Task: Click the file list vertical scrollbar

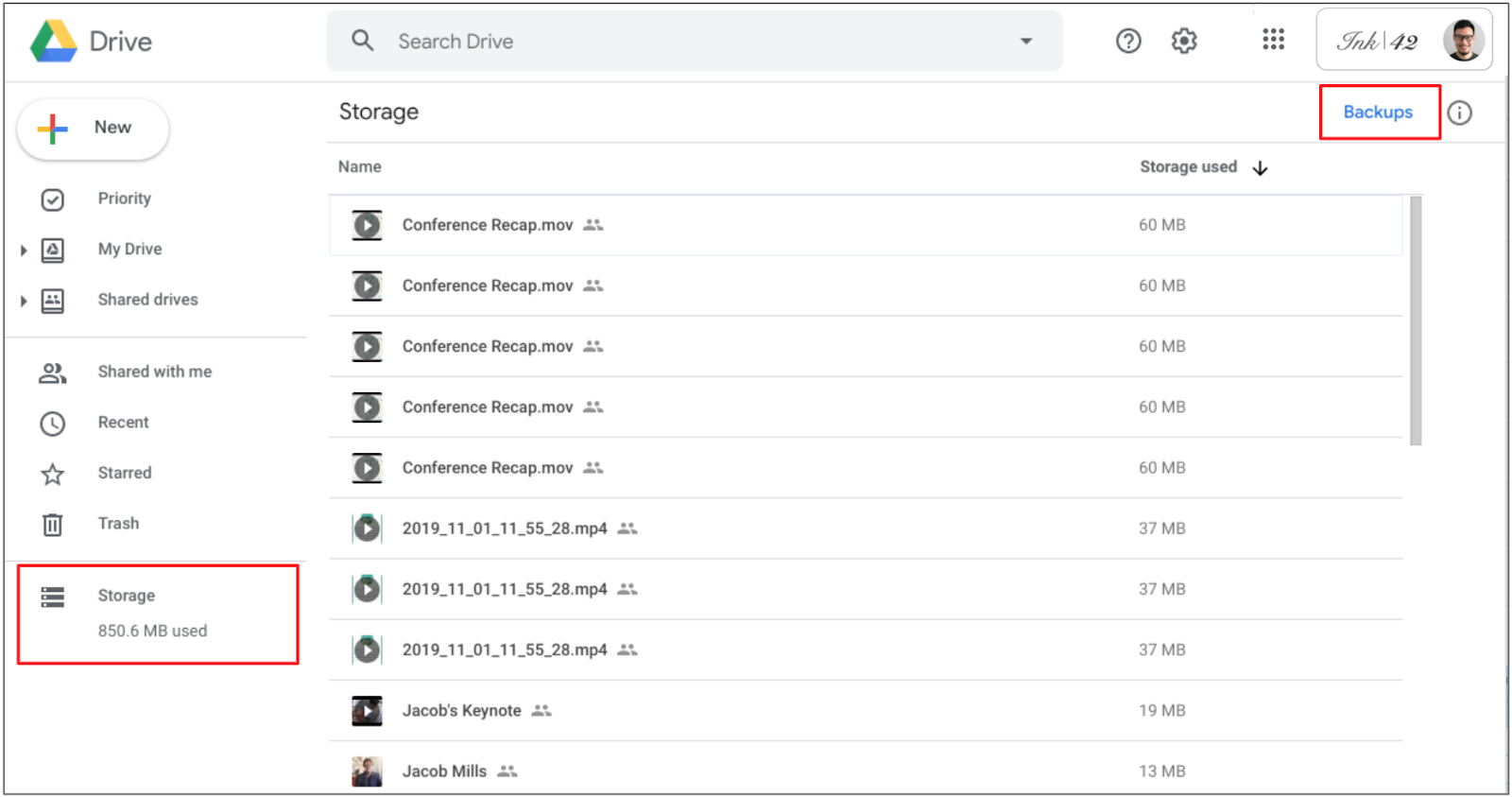Action: tap(1415, 321)
